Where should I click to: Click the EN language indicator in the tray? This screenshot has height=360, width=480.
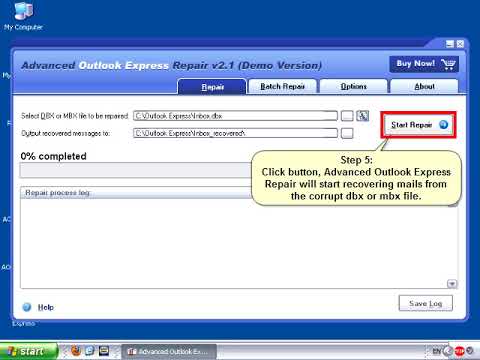click(x=437, y=351)
